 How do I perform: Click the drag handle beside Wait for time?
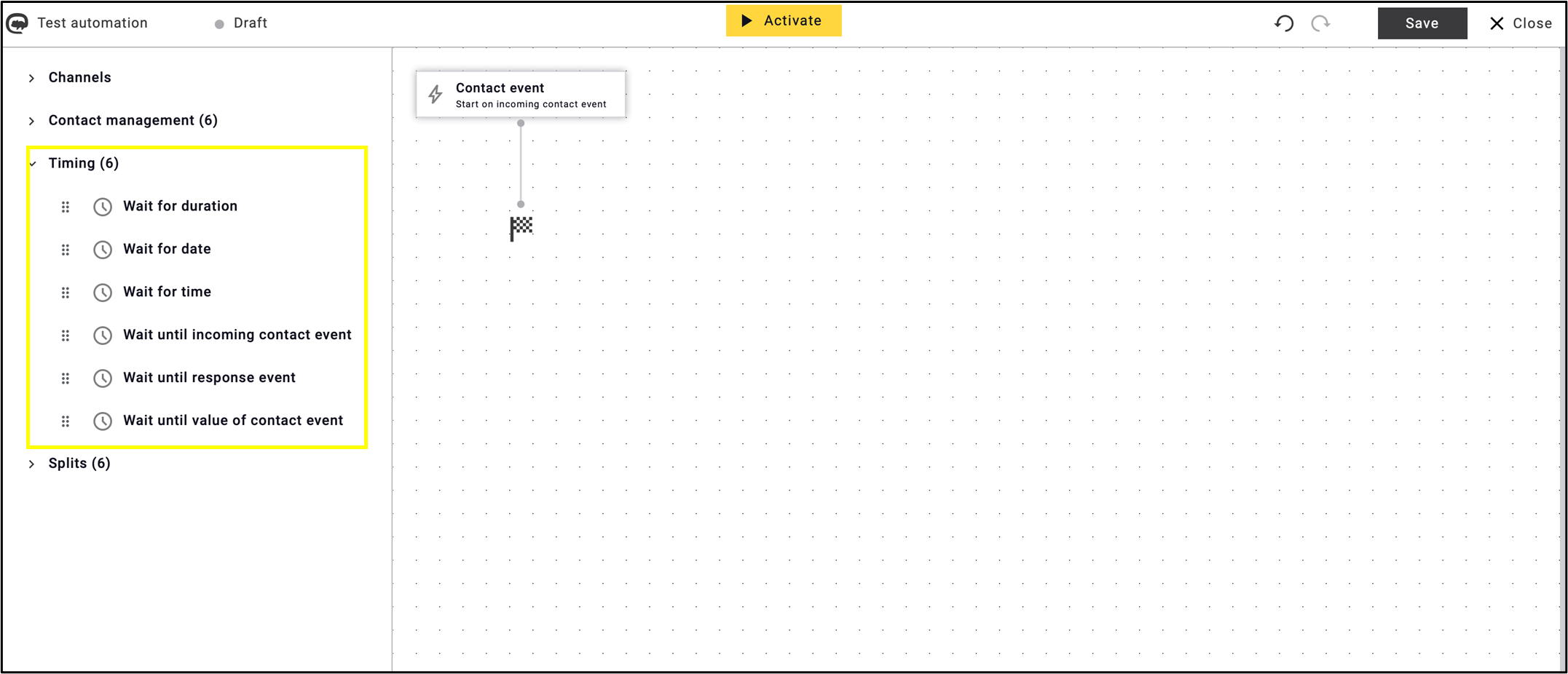[x=66, y=293]
